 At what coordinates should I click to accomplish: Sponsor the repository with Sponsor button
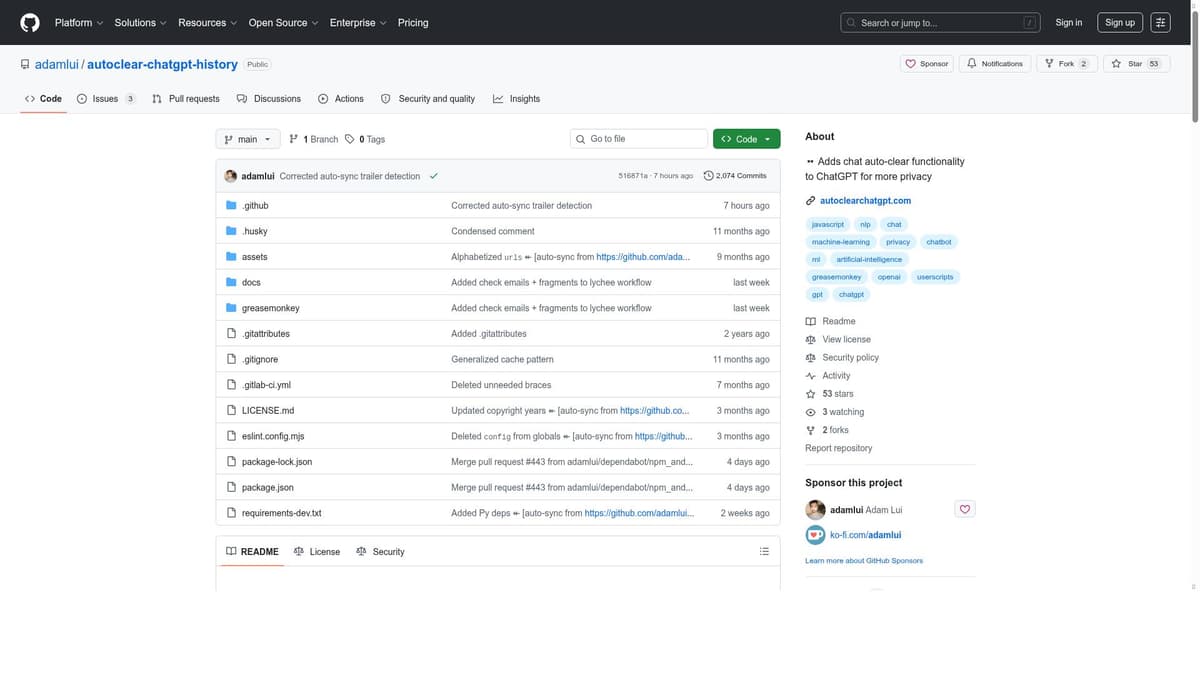tap(927, 63)
